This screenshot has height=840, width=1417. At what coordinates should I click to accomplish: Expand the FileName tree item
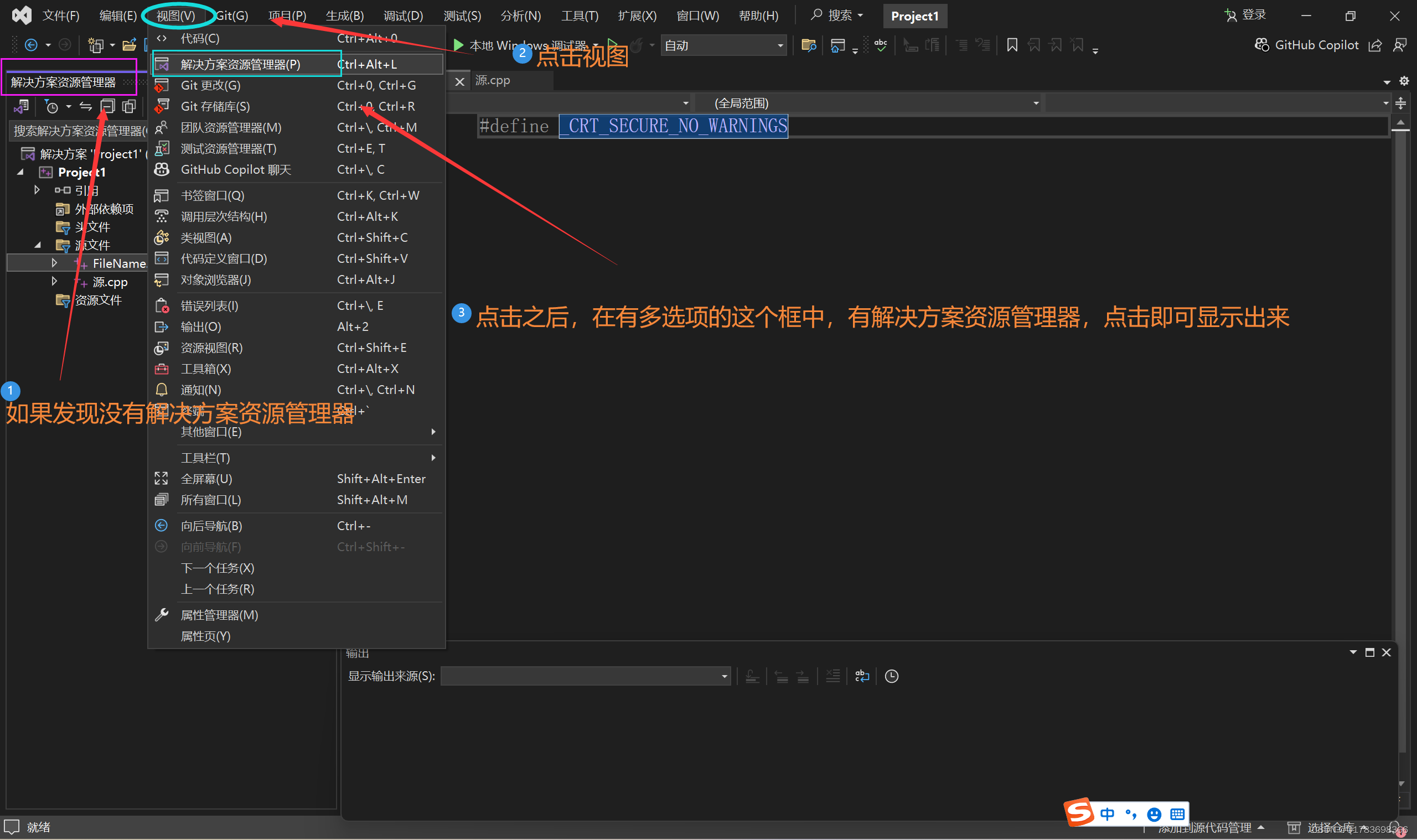[54, 263]
